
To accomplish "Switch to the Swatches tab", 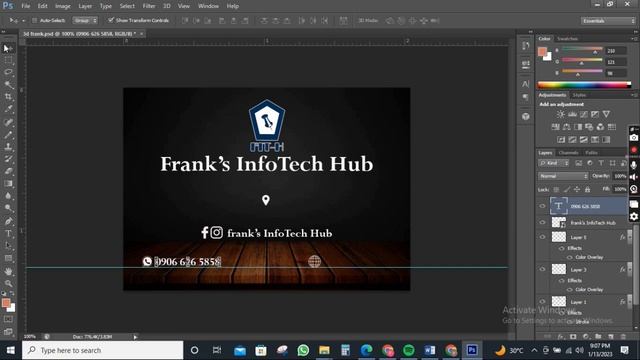I will click(567, 39).
